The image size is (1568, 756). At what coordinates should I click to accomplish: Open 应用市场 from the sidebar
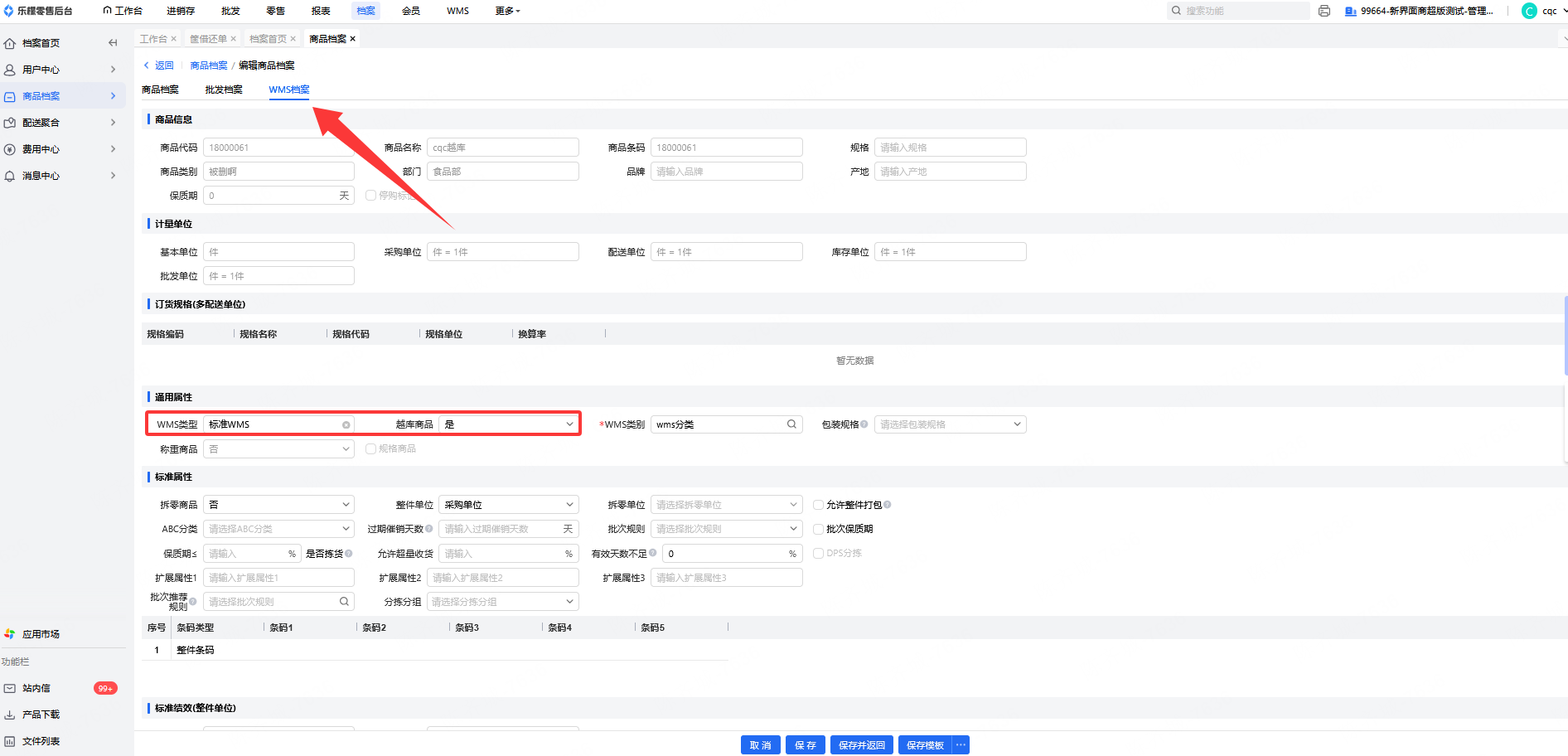tap(41, 634)
